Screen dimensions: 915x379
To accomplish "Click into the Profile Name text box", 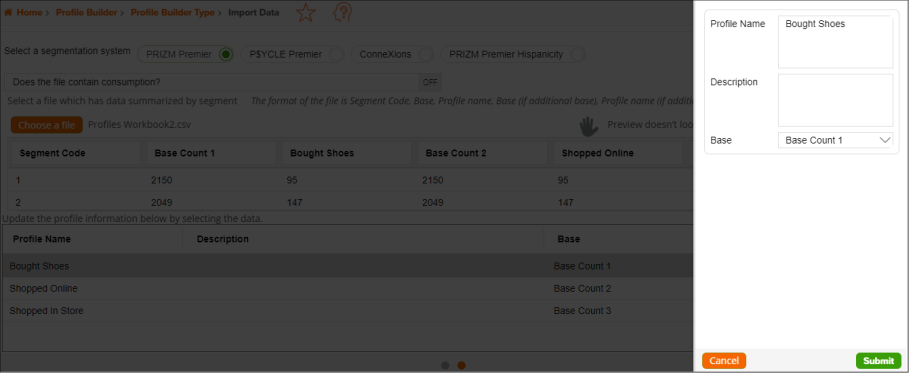I will pos(835,42).
